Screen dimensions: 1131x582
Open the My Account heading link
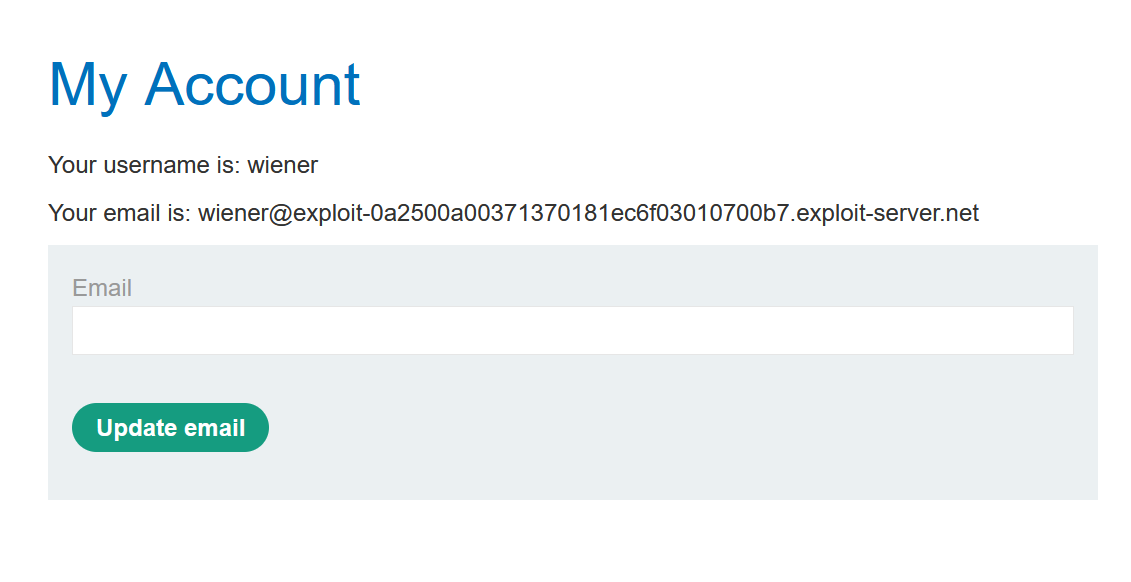[204, 85]
